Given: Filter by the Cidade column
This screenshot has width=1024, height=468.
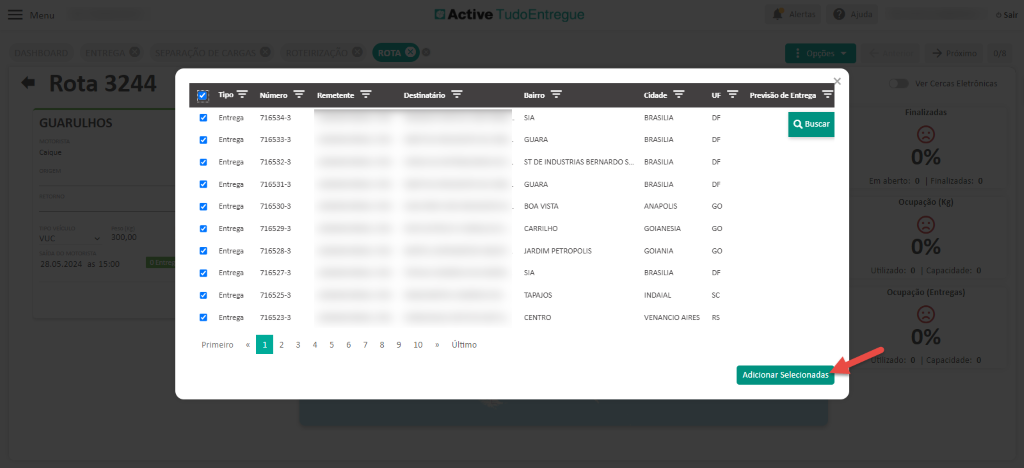Looking at the screenshot, I should coord(679,95).
